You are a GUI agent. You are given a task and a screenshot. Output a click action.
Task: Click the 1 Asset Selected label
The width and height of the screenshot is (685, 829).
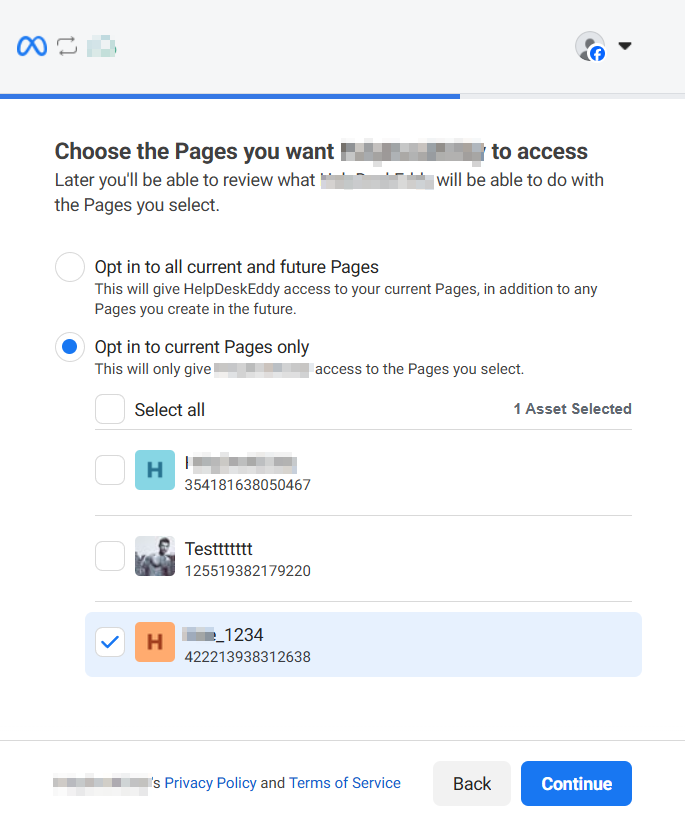click(x=572, y=409)
